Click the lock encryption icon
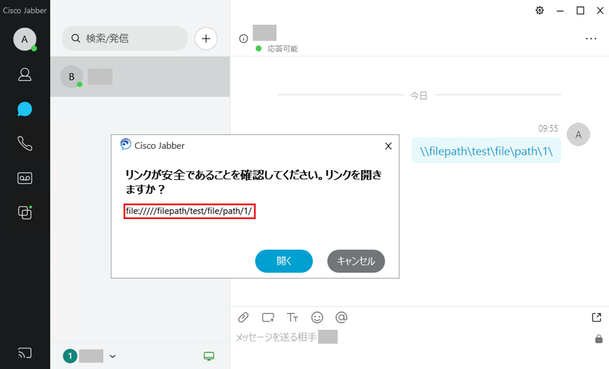Viewport: 609px width, 369px height. point(599,339)
